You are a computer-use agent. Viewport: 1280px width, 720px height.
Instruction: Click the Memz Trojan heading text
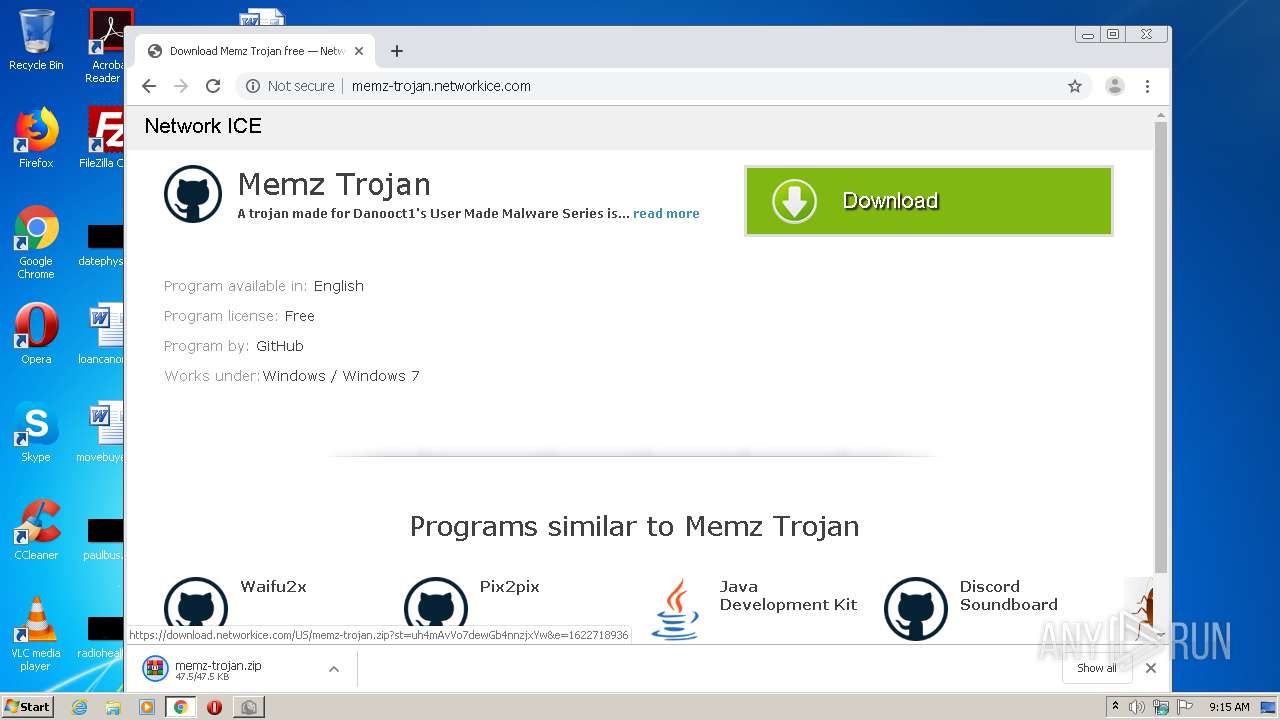[334, 184]
